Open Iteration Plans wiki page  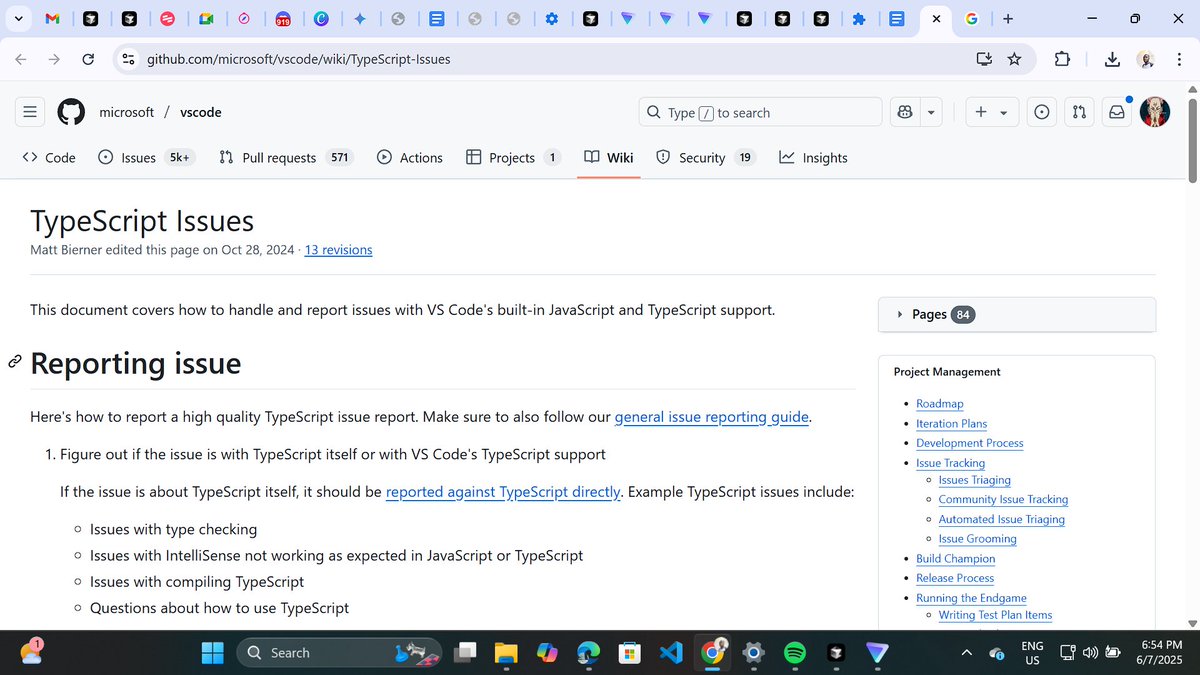coord(951,423)
